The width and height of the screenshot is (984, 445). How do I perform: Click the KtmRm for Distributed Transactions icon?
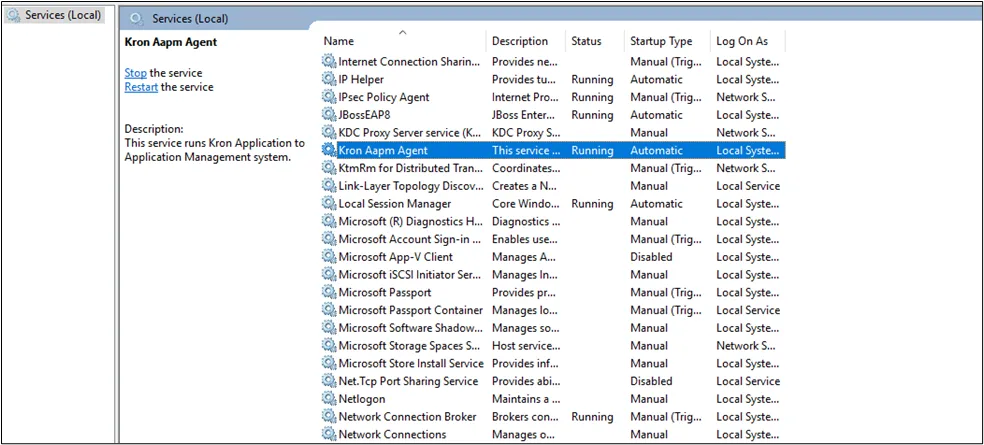coord(329,168)
